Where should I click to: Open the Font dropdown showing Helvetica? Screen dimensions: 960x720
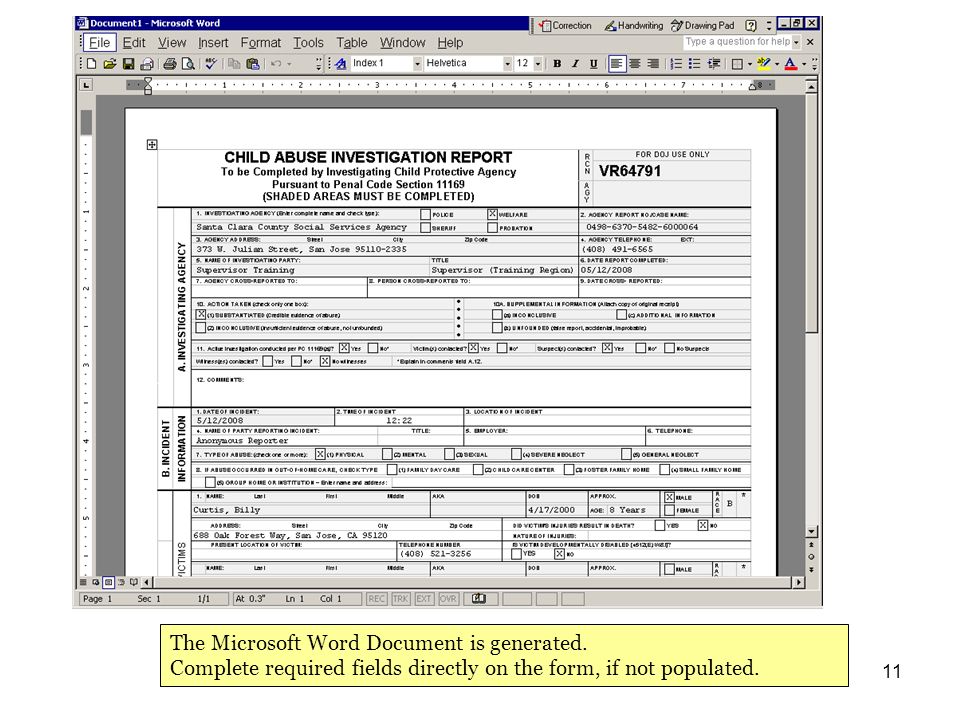(x=507, y=64)
